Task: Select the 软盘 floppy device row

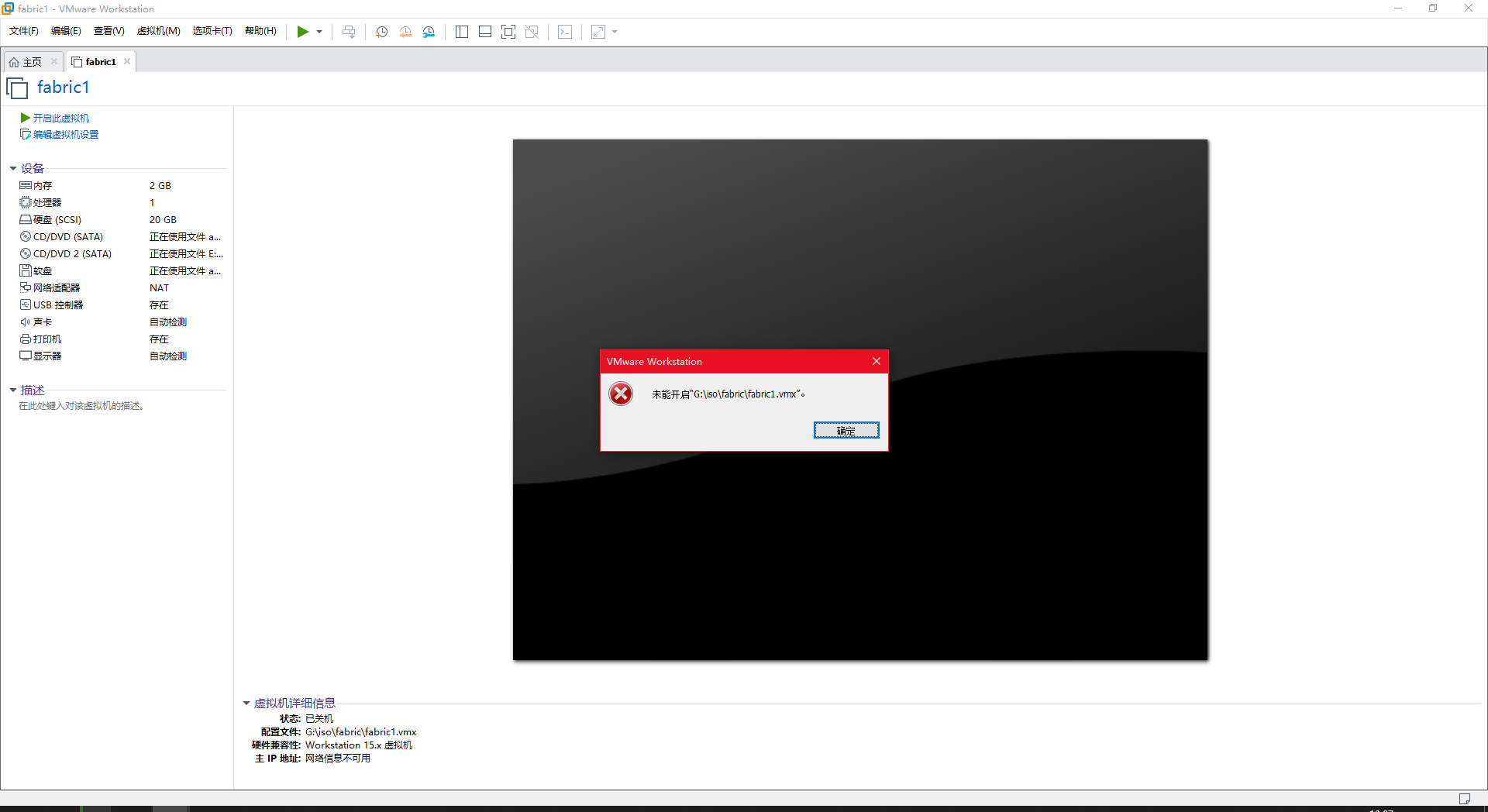Action: pos(122,271)
